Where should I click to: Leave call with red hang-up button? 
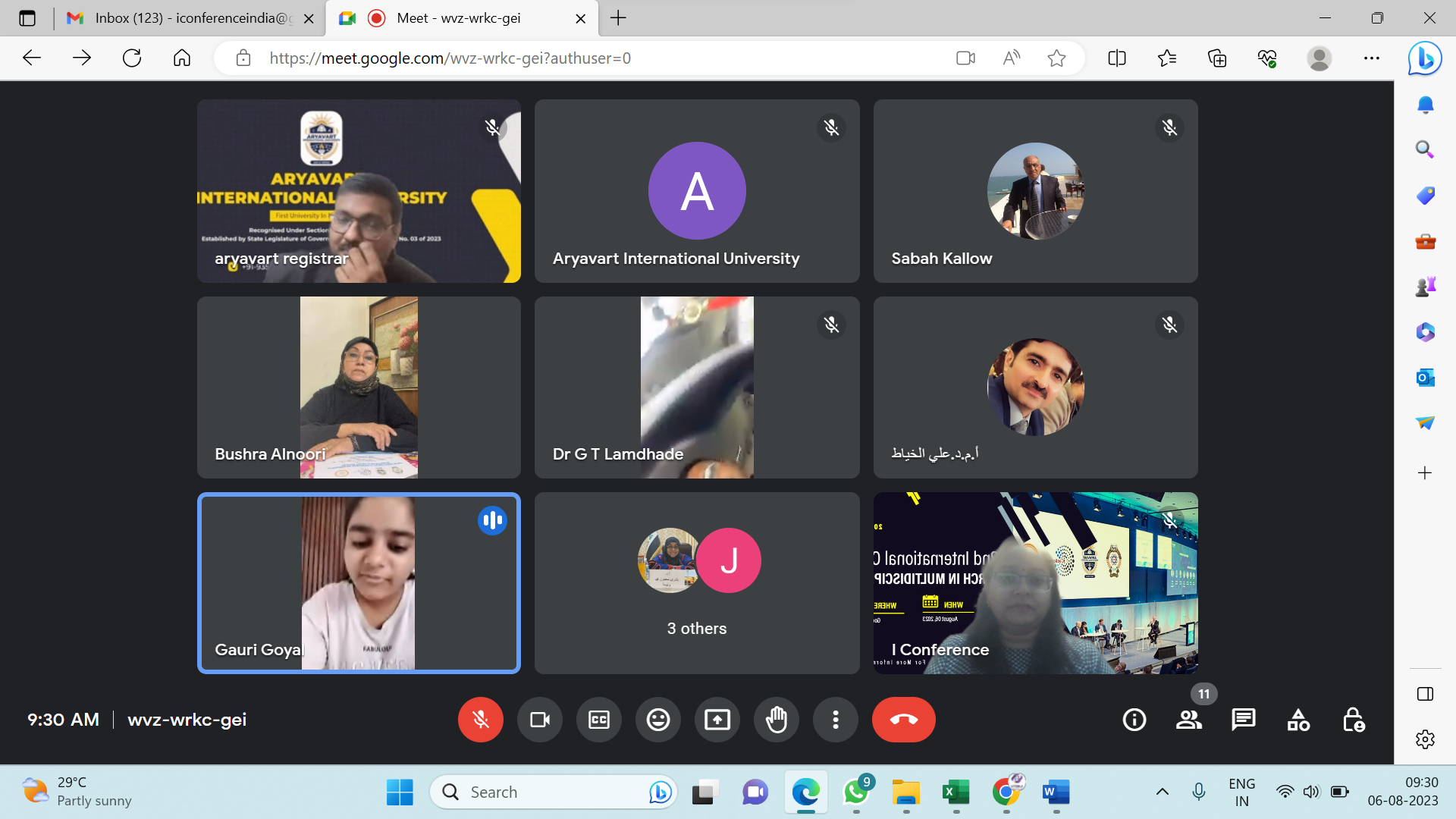point(903,719)
